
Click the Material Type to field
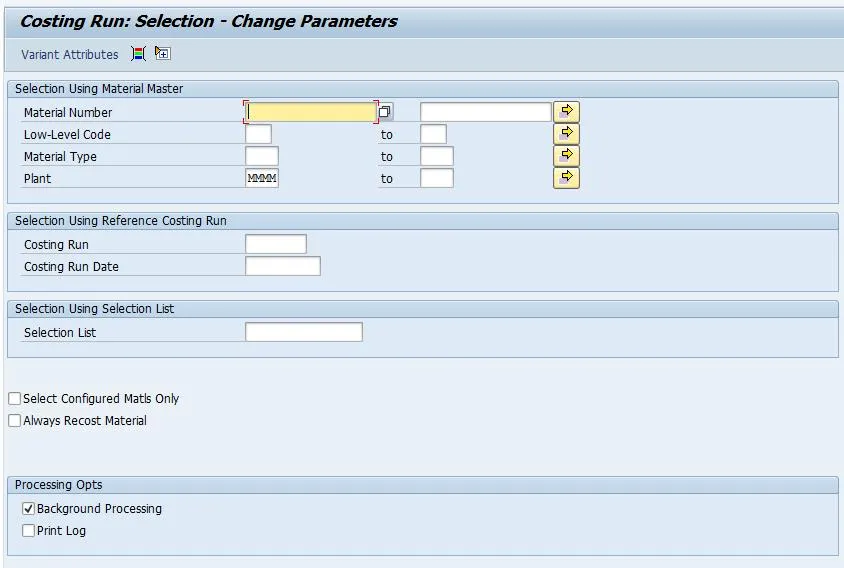point(437,156)
